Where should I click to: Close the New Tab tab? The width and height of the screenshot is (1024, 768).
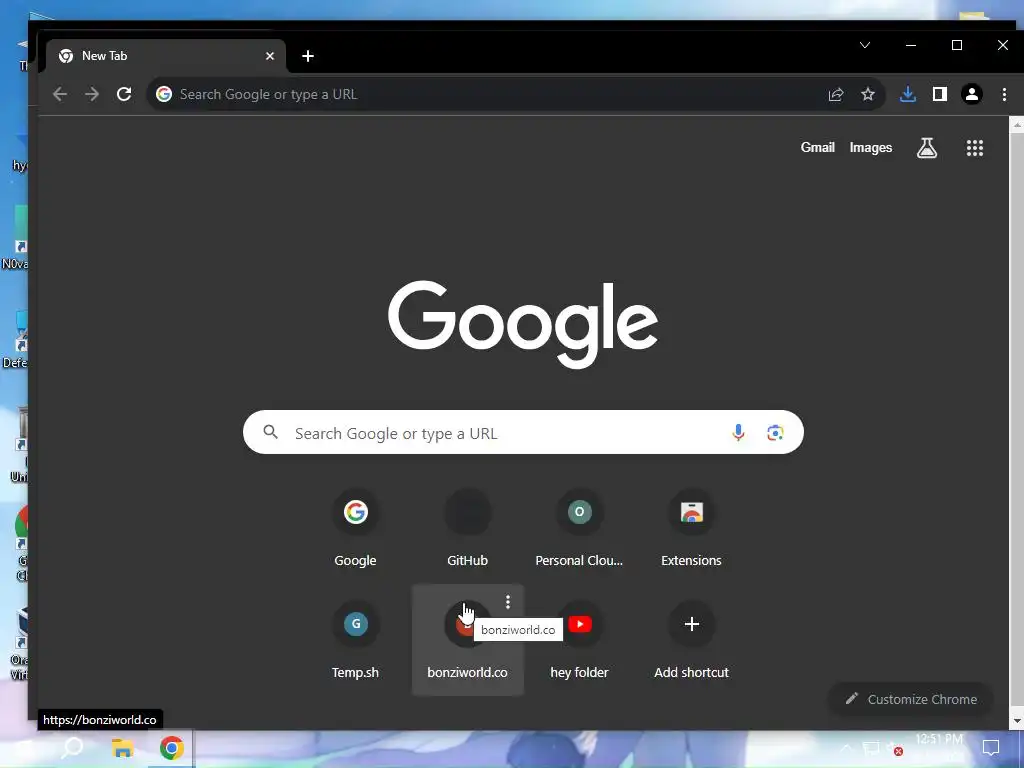point(270,56)
